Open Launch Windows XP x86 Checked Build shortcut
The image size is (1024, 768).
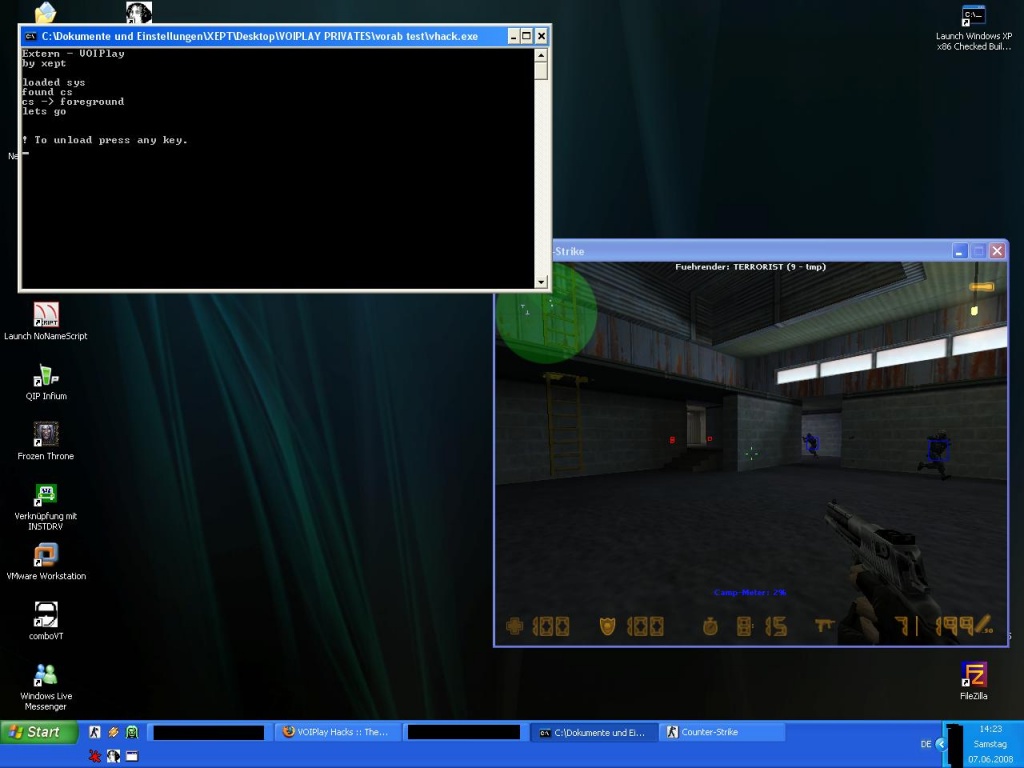[x=973, y=17]
